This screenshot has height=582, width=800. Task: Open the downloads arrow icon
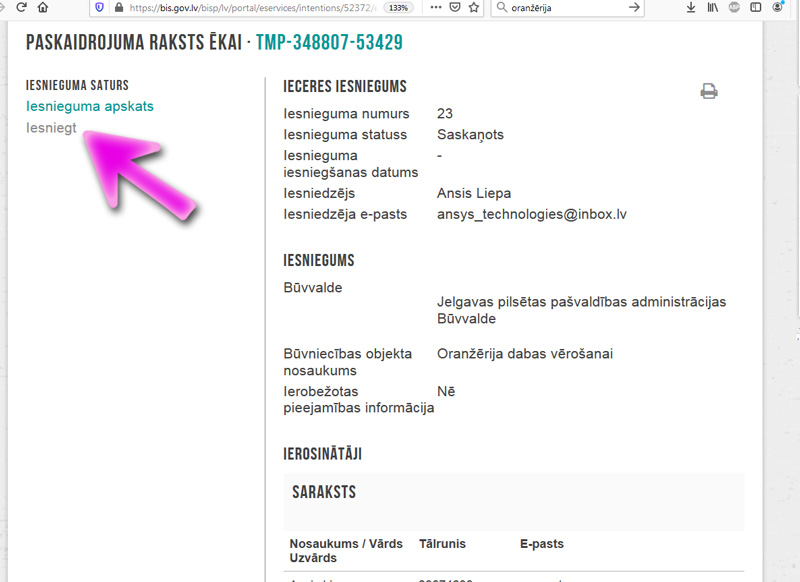(x=691, y=7)
